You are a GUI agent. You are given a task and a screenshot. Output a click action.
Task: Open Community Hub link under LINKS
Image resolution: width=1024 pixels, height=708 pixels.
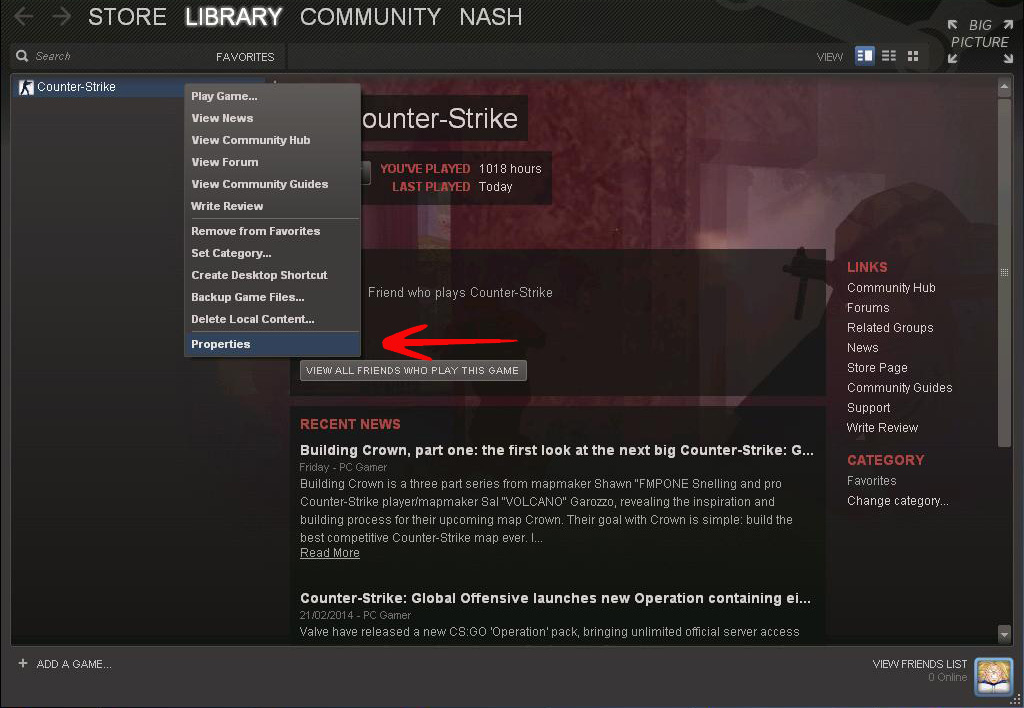point(891,288)
